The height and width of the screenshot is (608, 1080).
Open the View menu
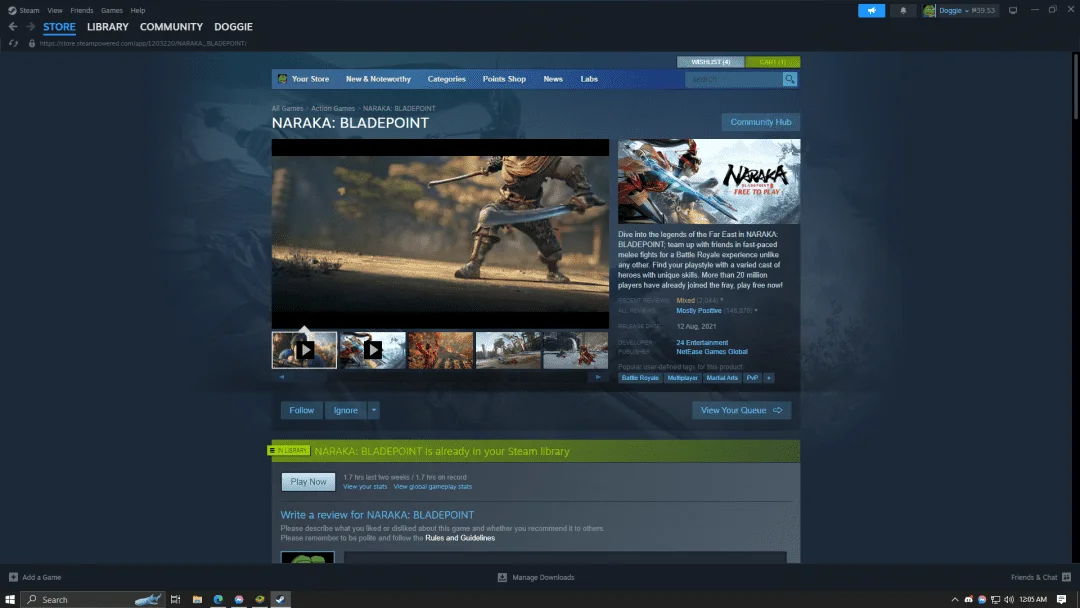(x=54, y=10)
